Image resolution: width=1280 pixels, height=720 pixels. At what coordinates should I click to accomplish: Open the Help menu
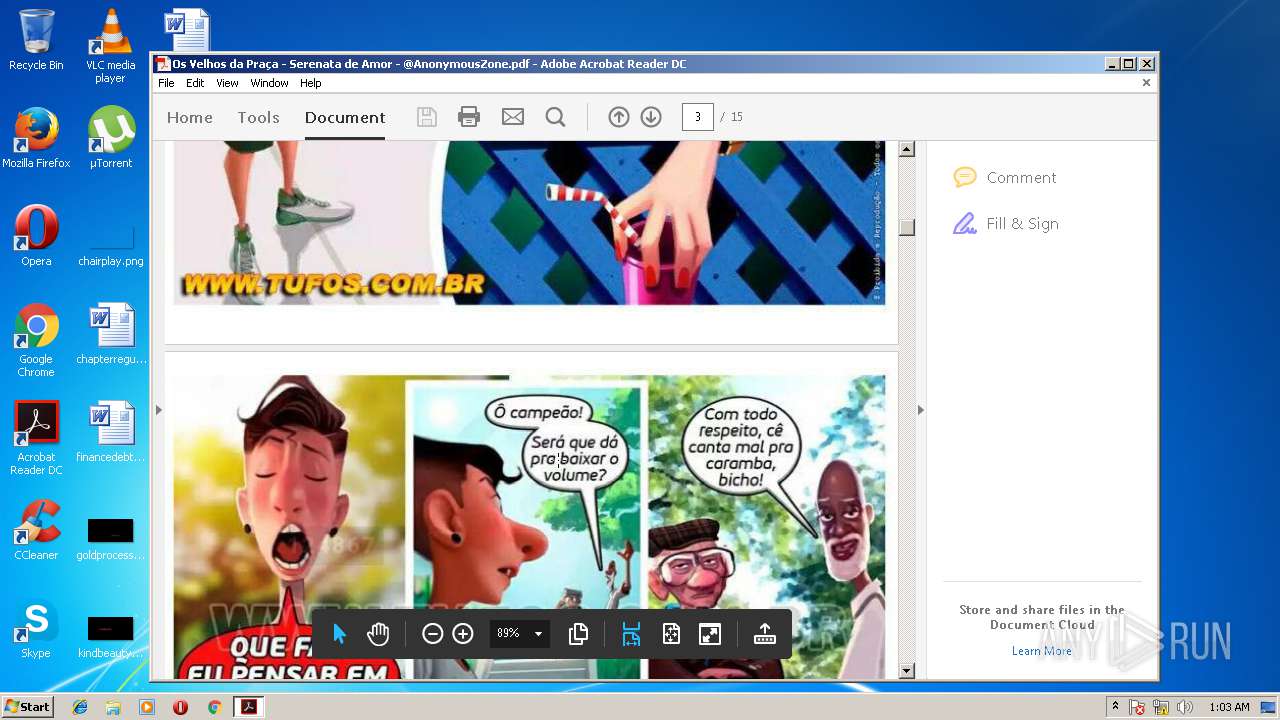click(311, 84)
